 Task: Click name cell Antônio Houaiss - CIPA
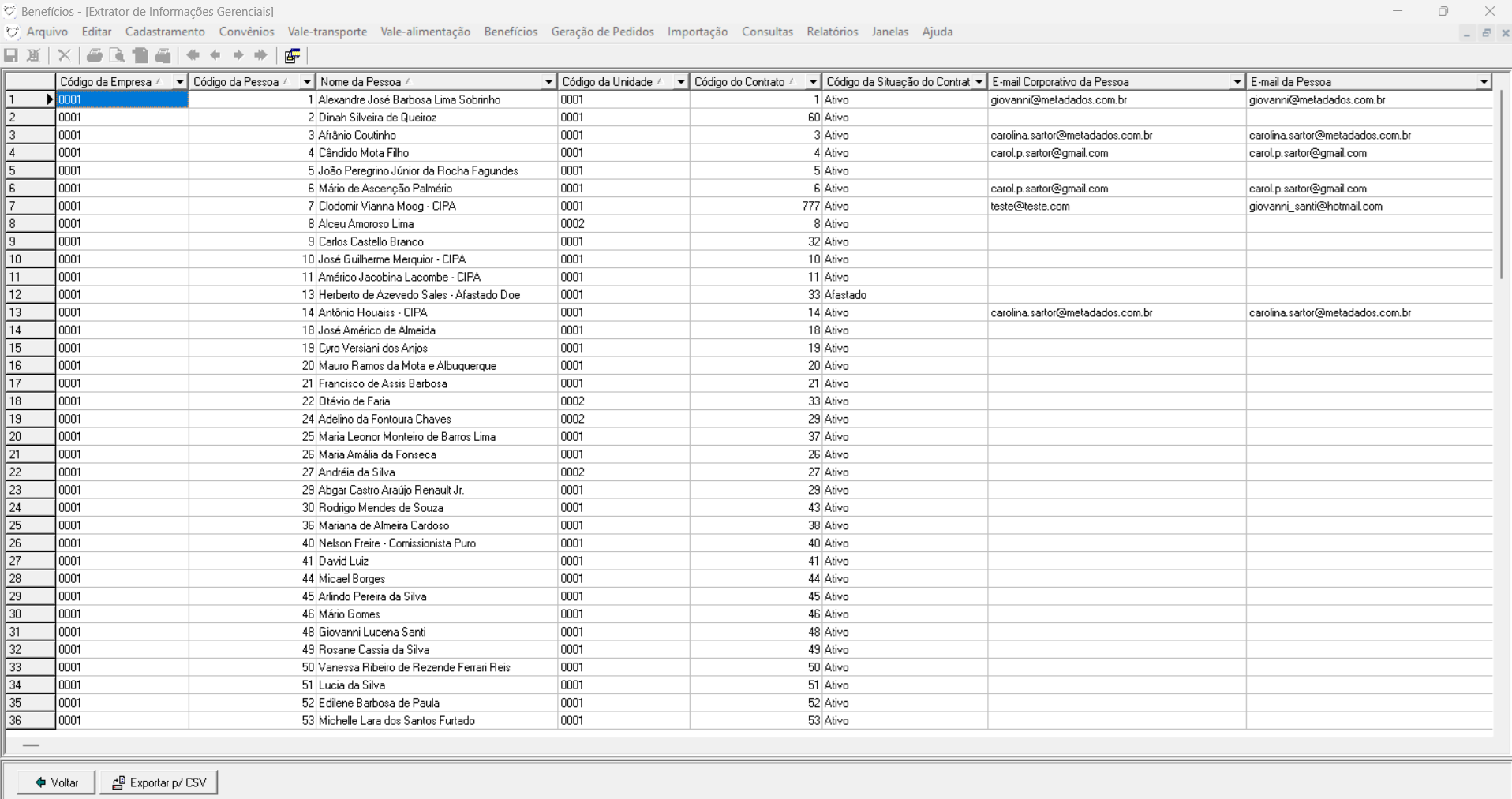[x=436, y=313]
